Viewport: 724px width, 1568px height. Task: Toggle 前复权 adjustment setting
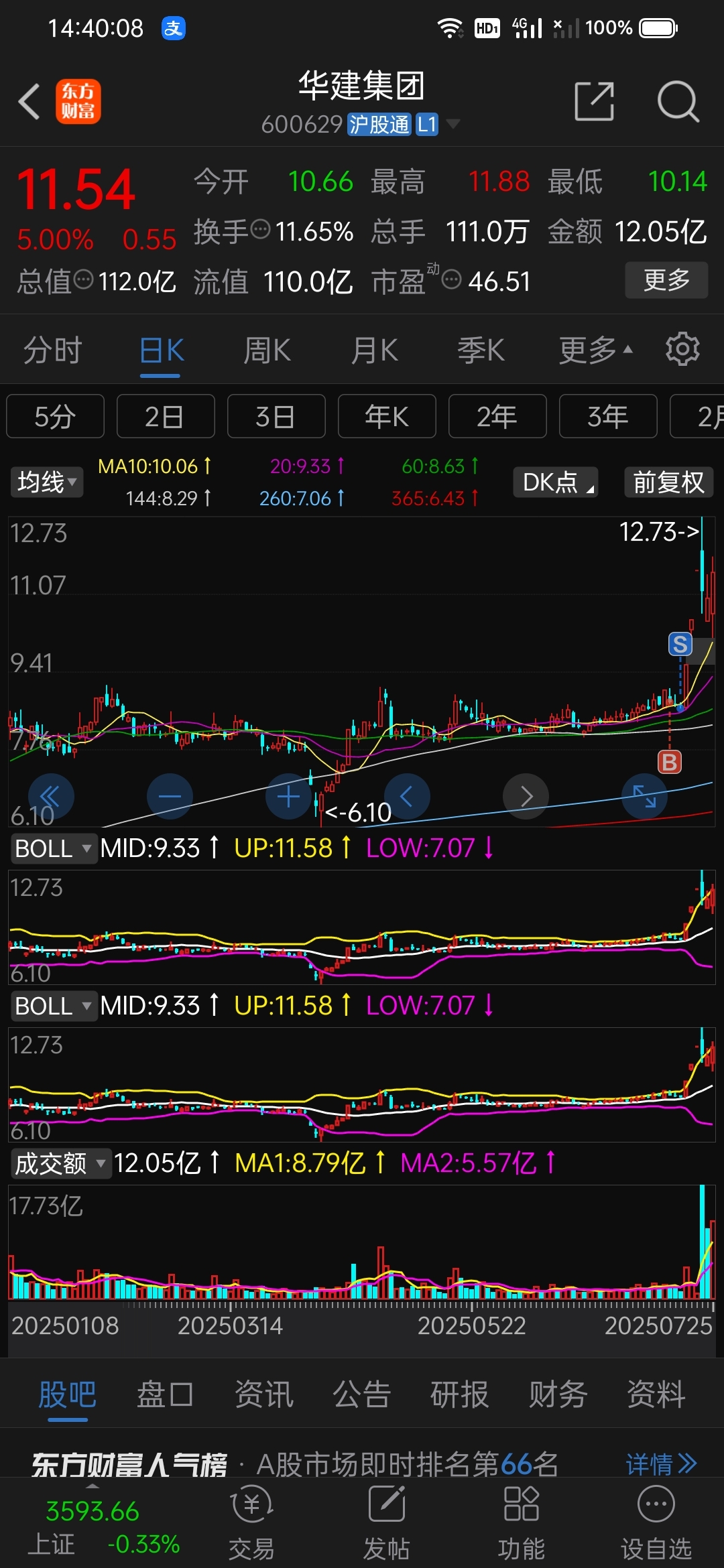pyautogui.click(x=669, y=482)
